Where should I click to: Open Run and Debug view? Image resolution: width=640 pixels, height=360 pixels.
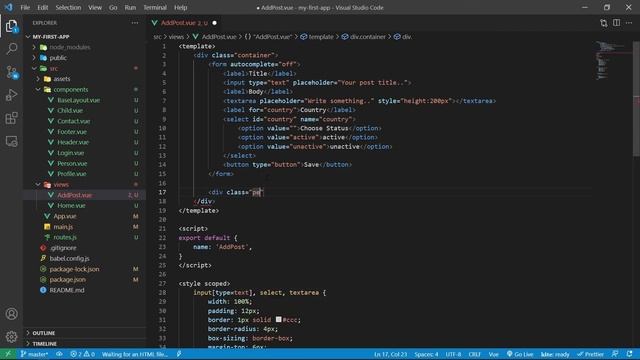(11, 95)
